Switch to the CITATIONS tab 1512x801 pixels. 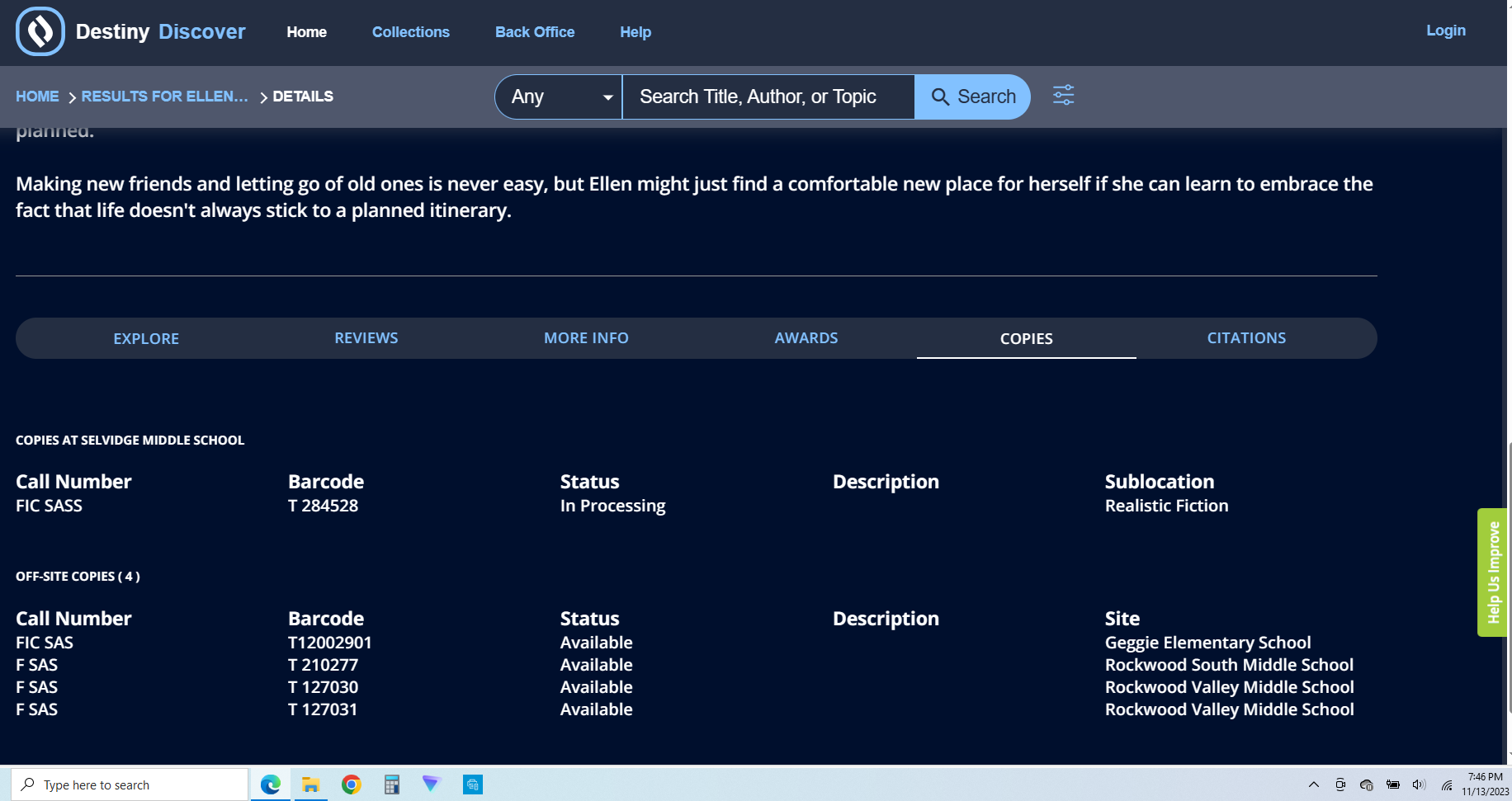pos(1246,338)
